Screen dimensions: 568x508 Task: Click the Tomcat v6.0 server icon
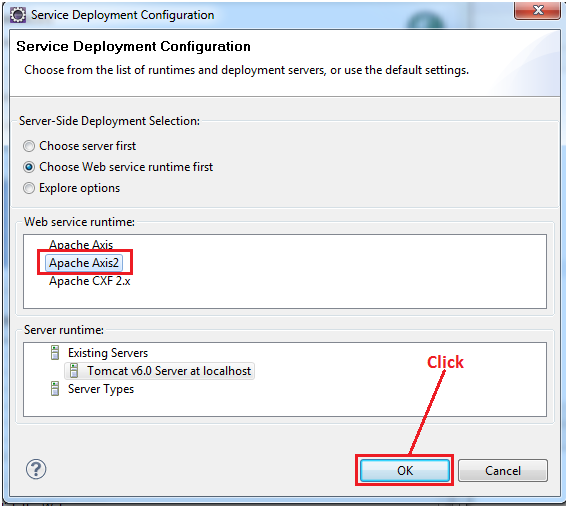[74, 371]
